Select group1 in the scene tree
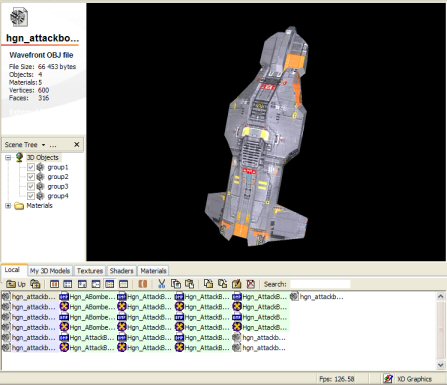This screenshot has height=385, width=447. pyautogui.click(x=58, y=167)
